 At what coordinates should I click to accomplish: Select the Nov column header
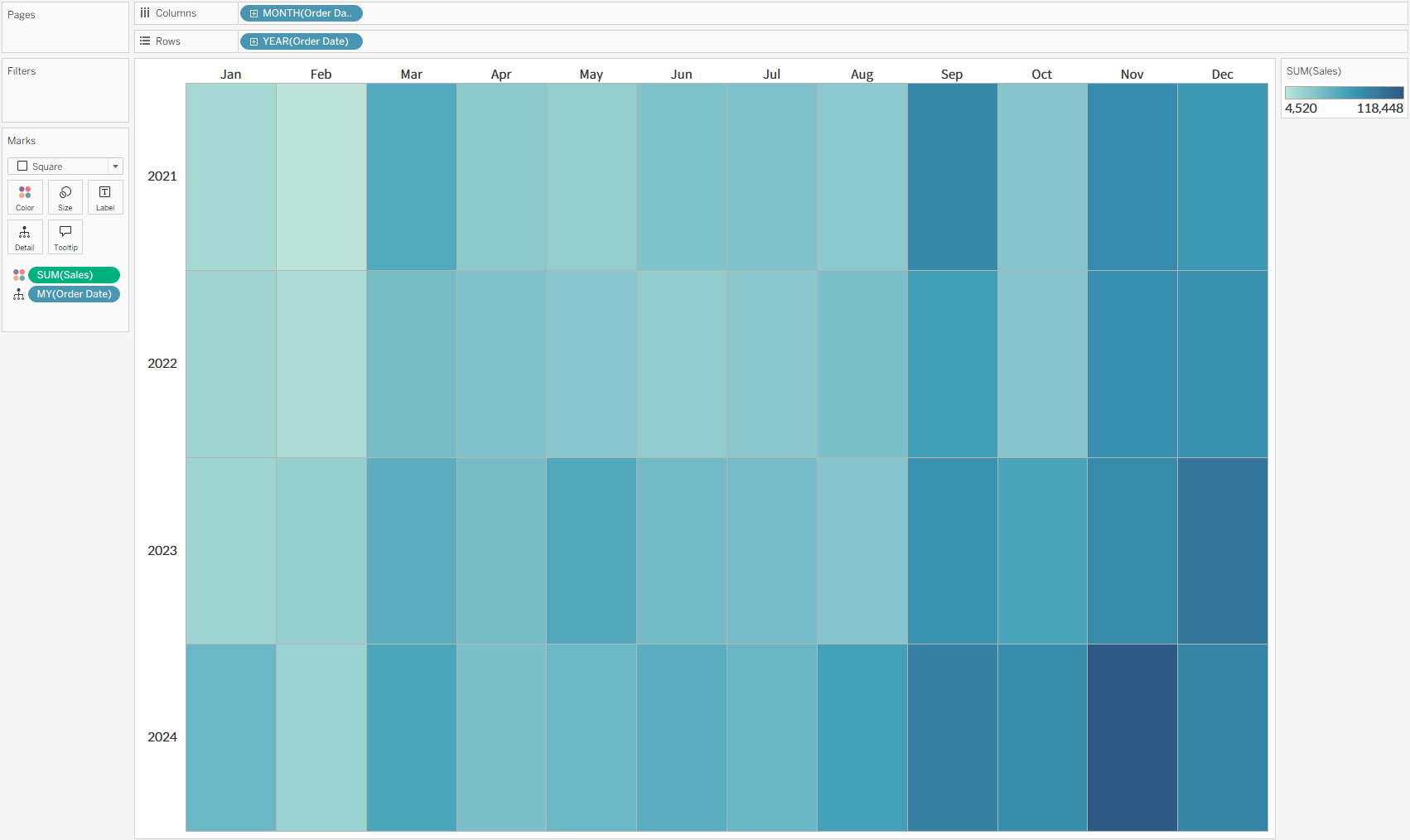pos(1132,75)
